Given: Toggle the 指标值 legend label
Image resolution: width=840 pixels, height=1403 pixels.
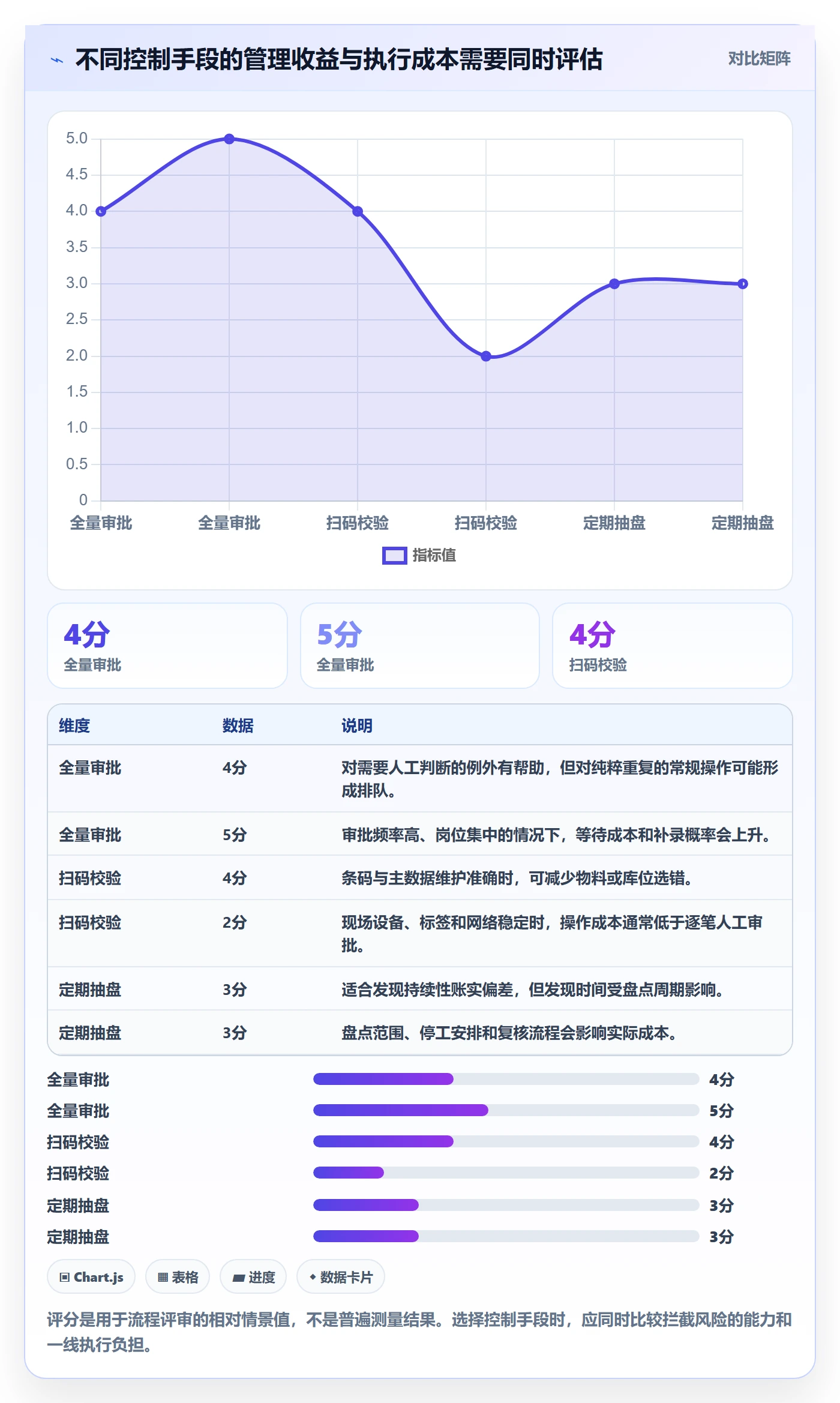Looking at the screenshot, I should pyautogui.click(x=434, y=556).
